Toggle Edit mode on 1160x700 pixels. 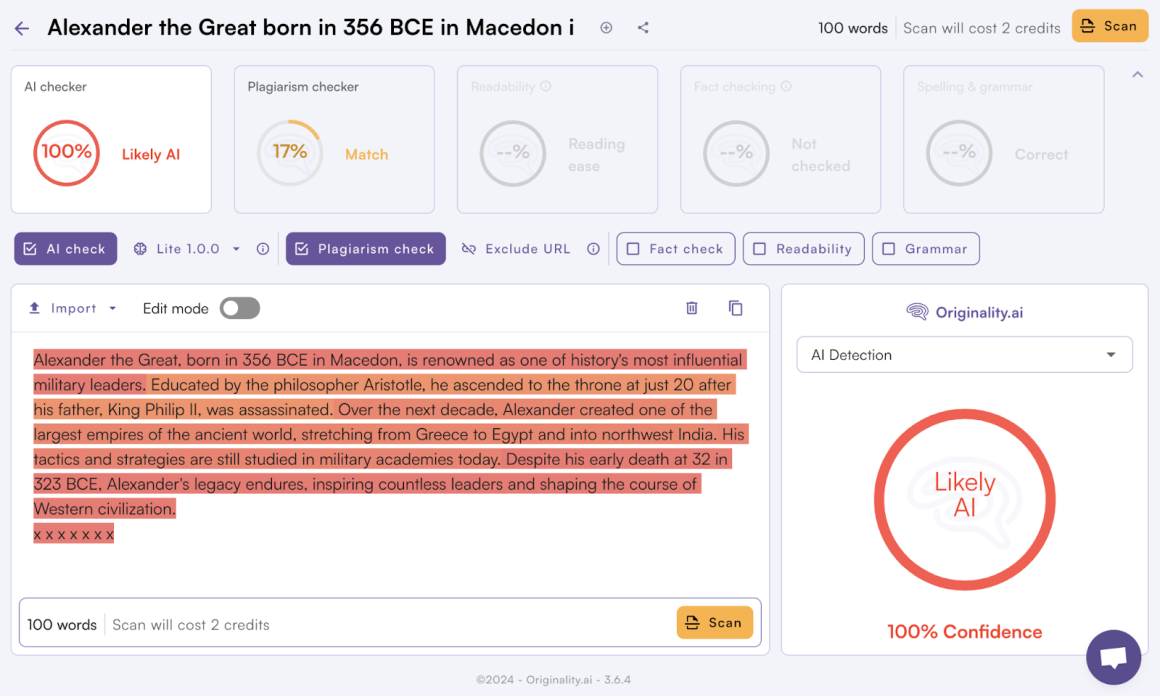(239, 308)
